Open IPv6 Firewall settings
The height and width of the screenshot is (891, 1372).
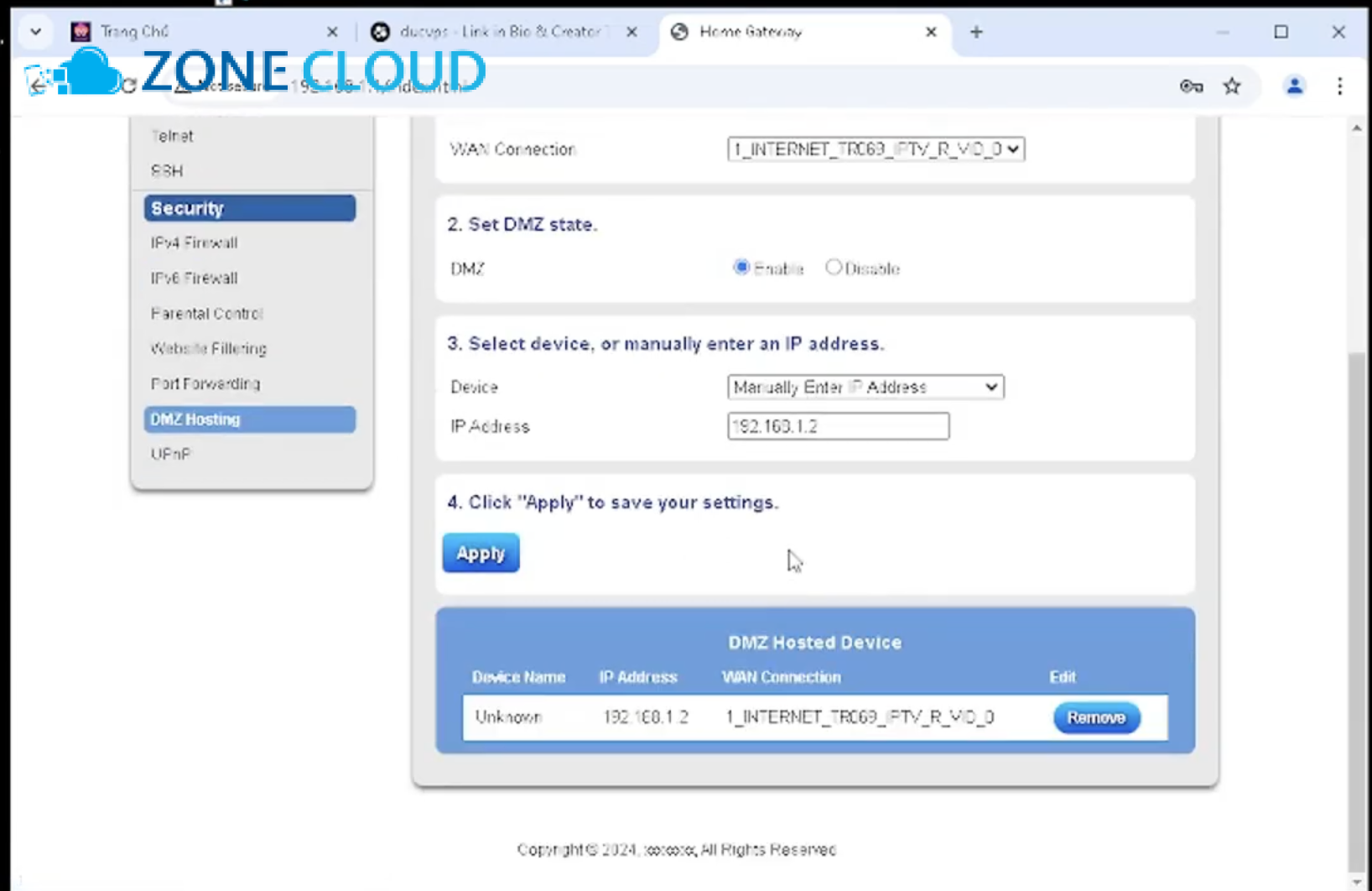click(x=195, y=279)
